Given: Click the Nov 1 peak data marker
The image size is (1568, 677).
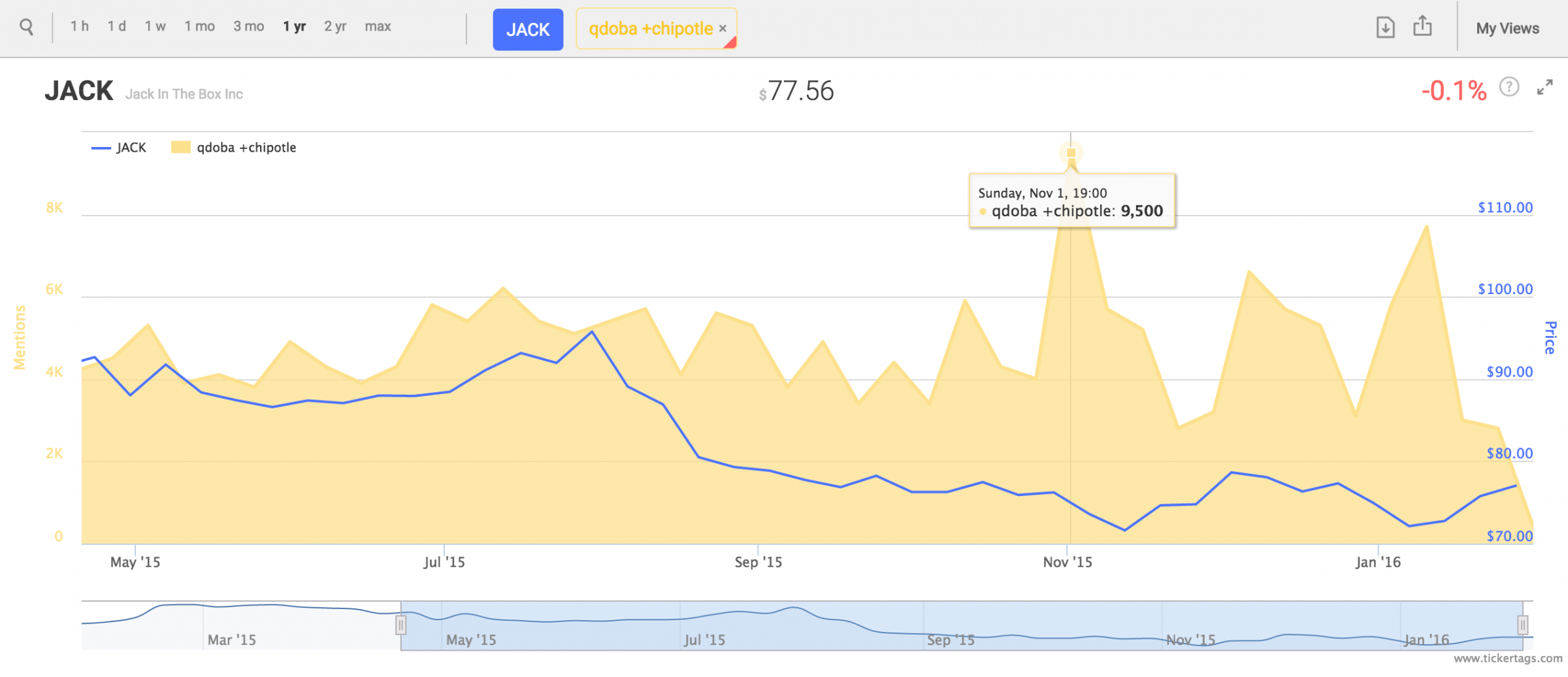Looking at the screenshot, I should (1071, 153).
